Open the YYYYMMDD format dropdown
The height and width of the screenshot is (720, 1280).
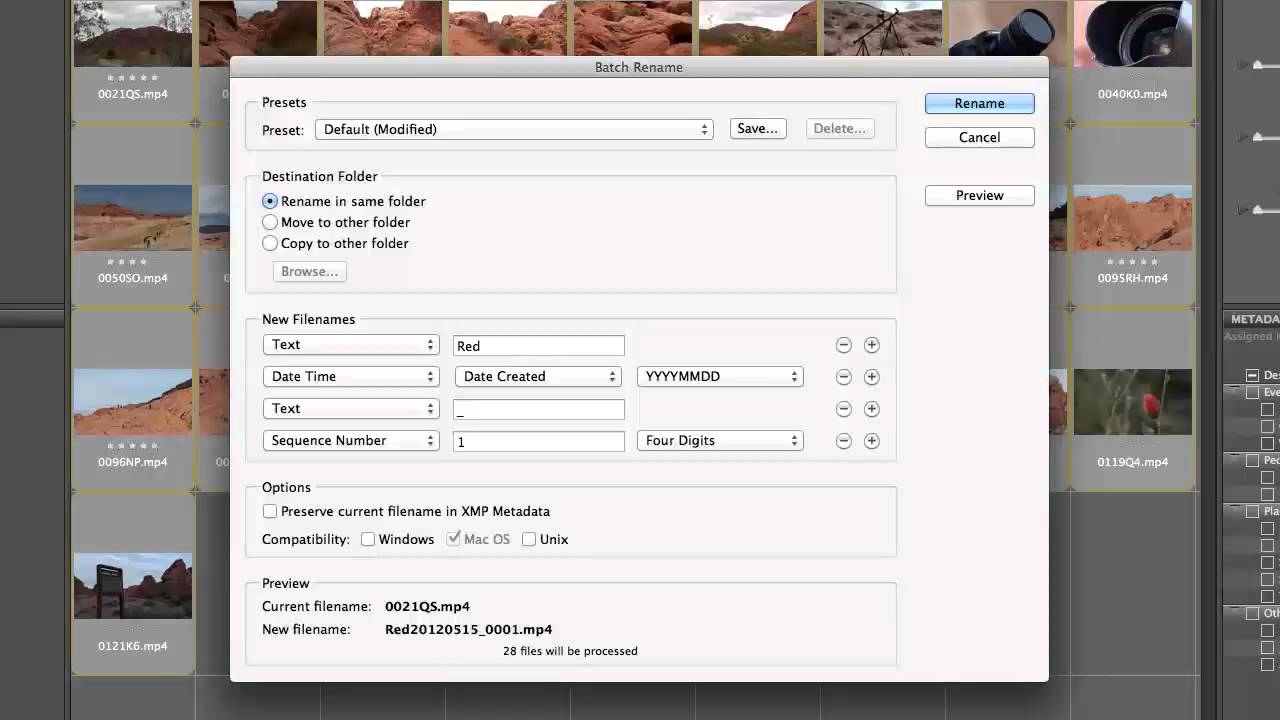point(720,377)
